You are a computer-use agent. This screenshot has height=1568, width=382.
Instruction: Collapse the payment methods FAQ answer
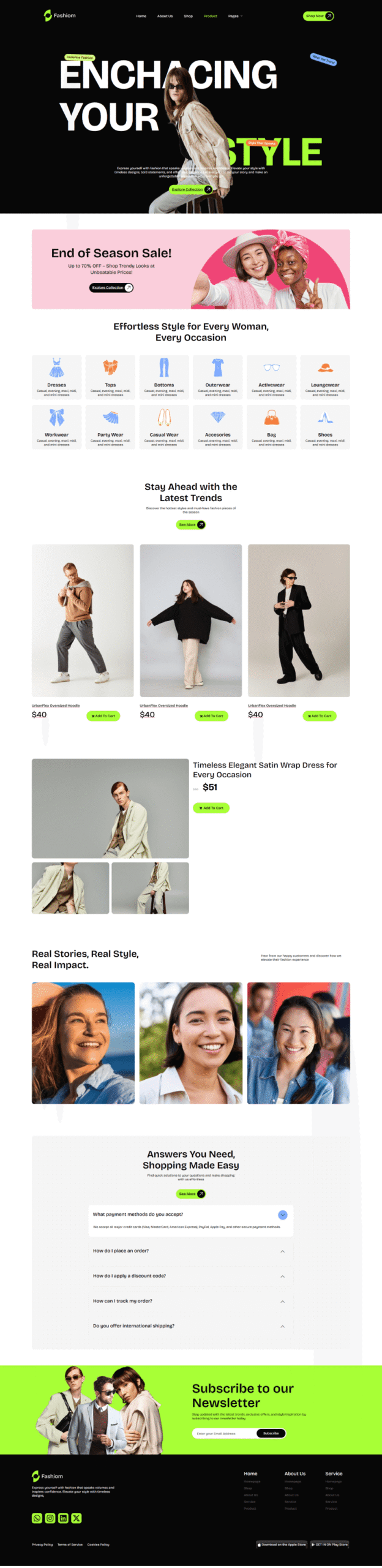pos(282,1215)
